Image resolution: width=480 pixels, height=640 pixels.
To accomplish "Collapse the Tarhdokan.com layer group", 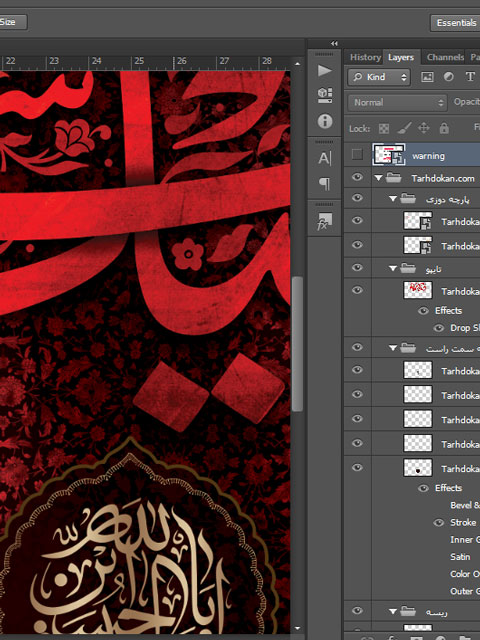I will click(x=378, y=178).
